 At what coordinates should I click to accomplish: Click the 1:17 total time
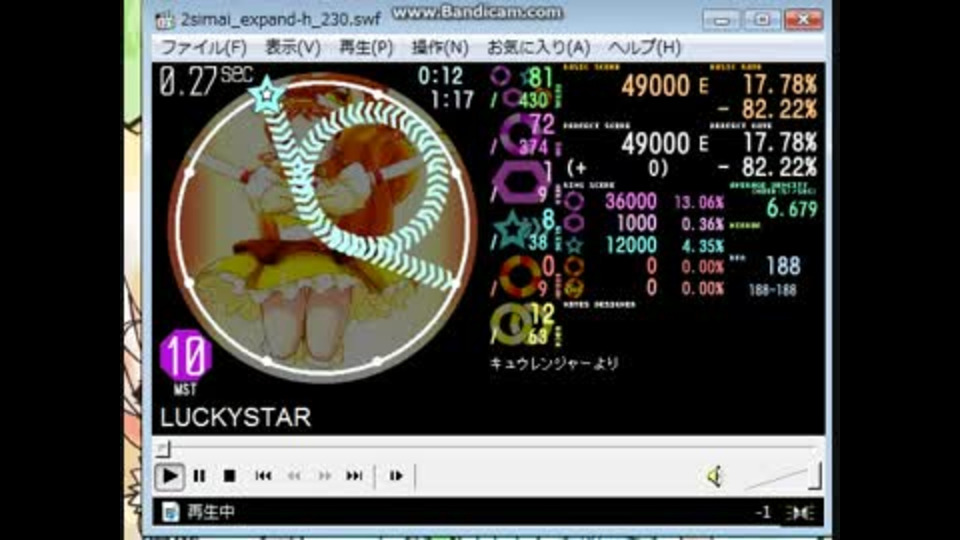pyautogui.click(x=452, y=99)
